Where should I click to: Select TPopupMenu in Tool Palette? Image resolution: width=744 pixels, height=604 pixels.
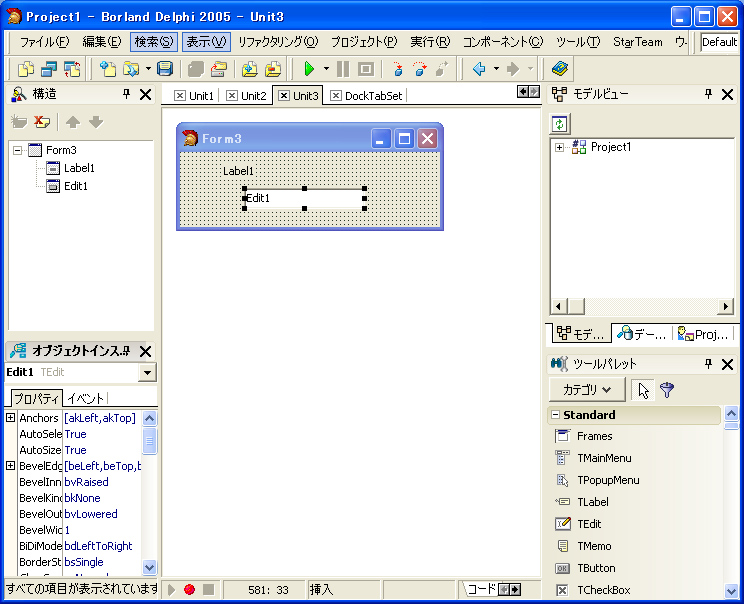(x=608, y=480)
